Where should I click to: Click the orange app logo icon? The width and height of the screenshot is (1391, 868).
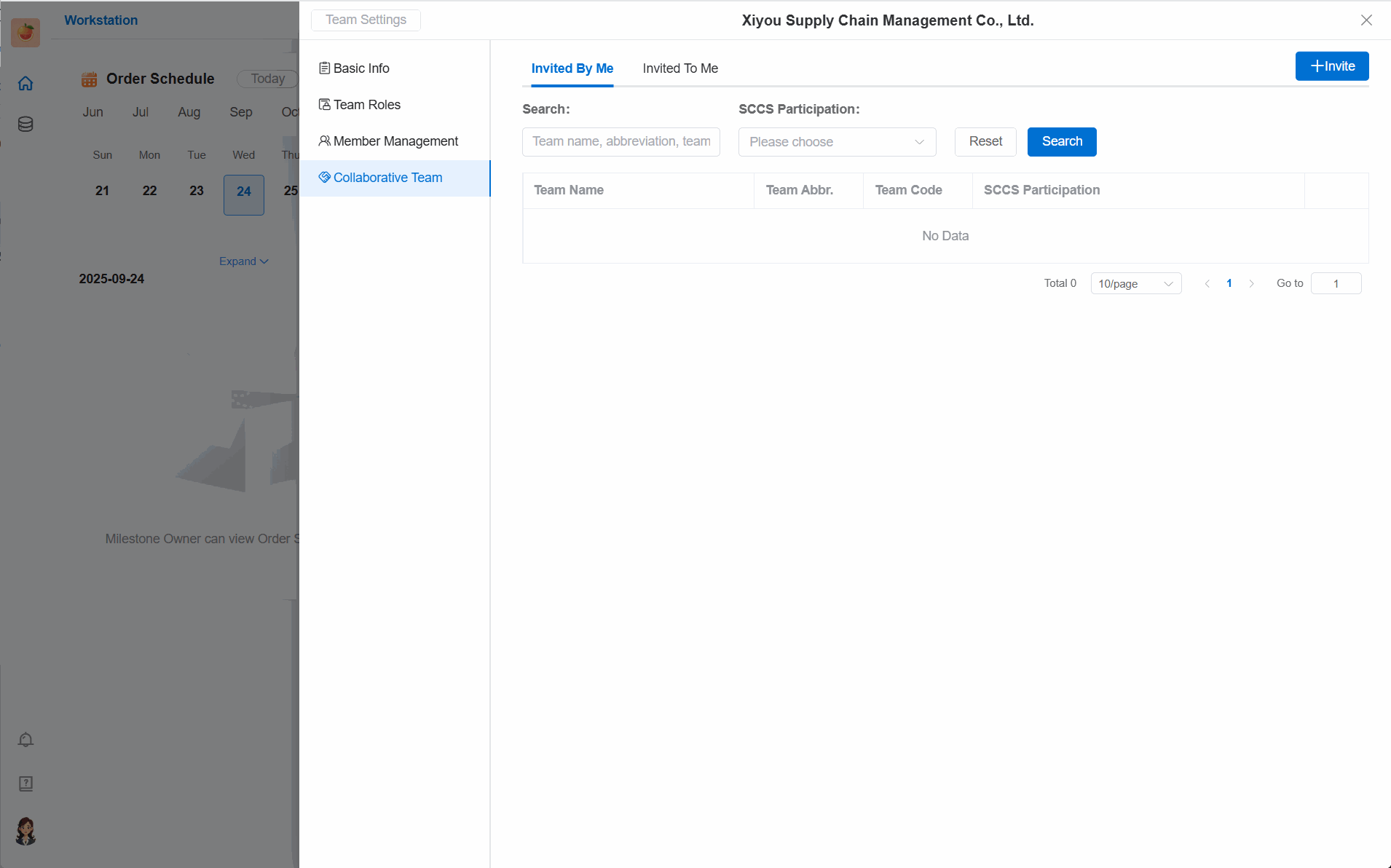(x=25, y=32)
